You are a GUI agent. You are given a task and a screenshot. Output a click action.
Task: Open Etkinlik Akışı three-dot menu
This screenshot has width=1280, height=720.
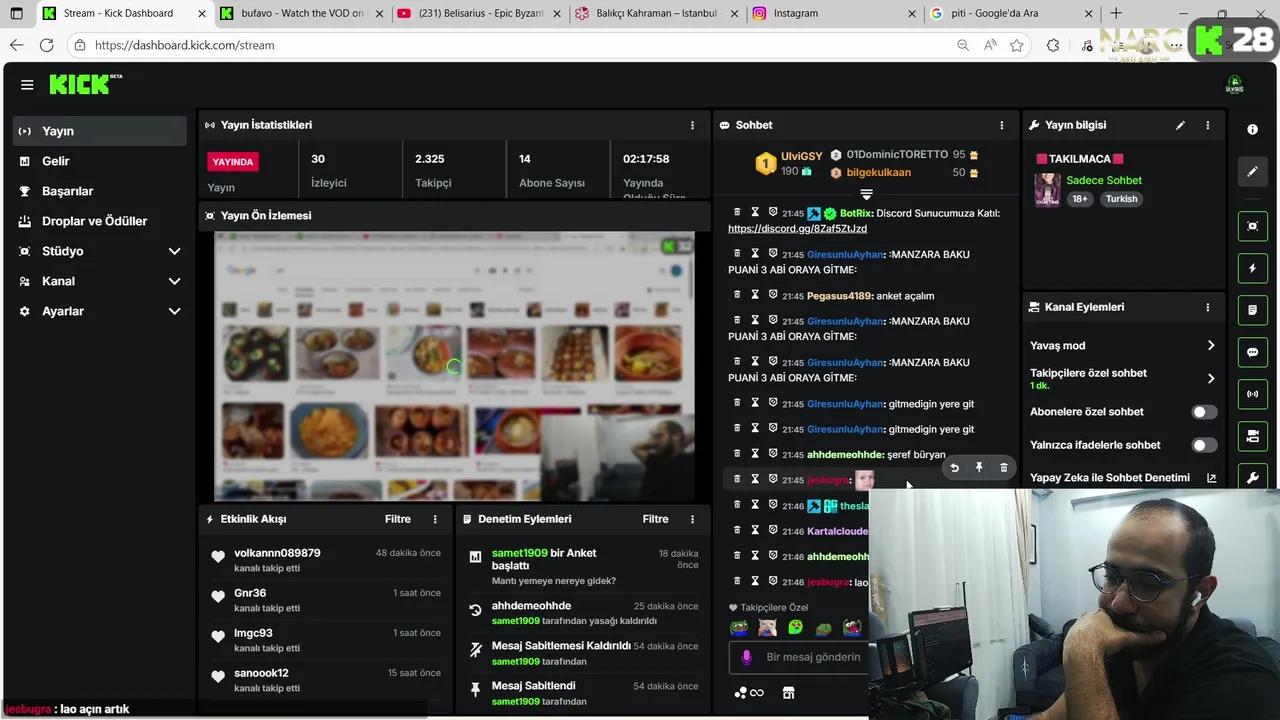[x=435, y=519]
